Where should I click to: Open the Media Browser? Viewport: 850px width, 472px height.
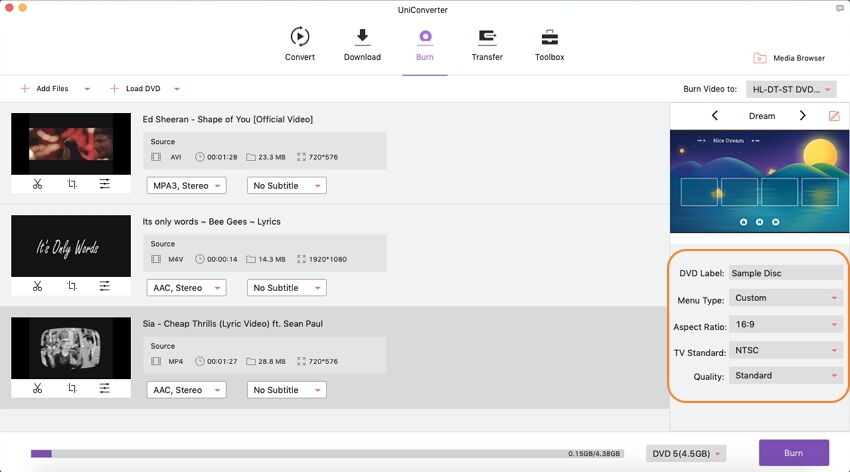(789, 58)
